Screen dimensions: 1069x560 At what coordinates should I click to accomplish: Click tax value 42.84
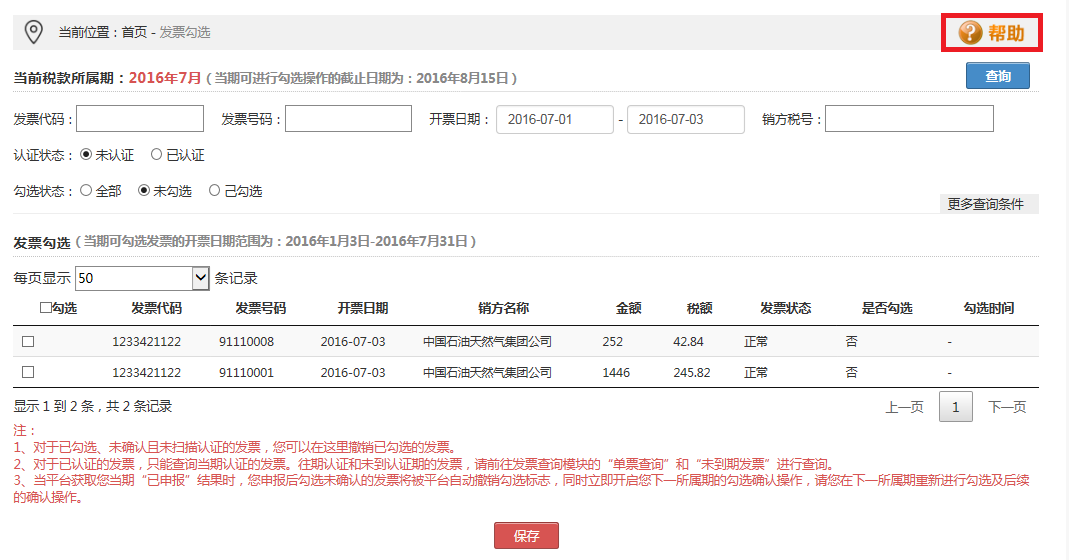(x=688, y=342)
